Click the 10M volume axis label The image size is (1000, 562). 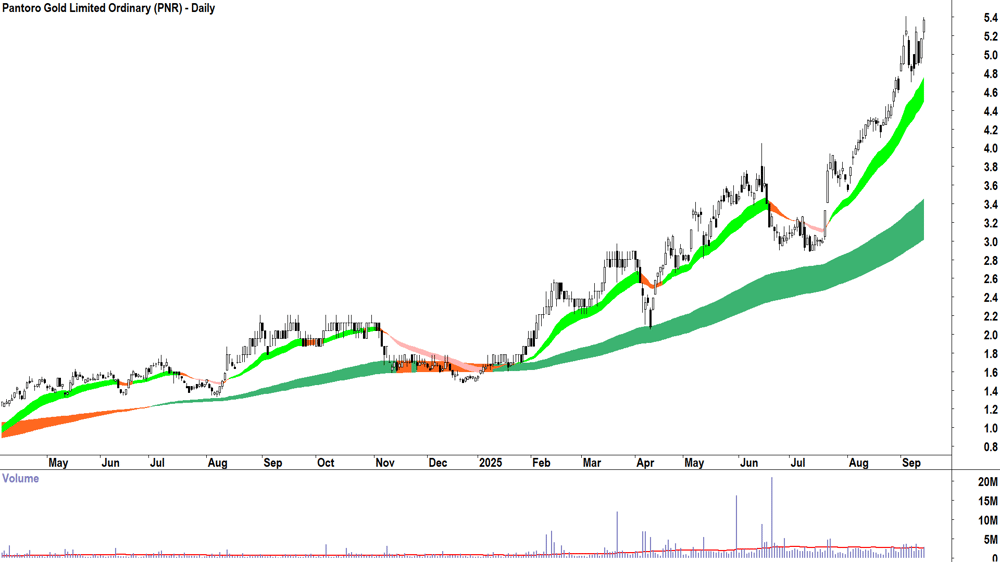pos(988,521)
